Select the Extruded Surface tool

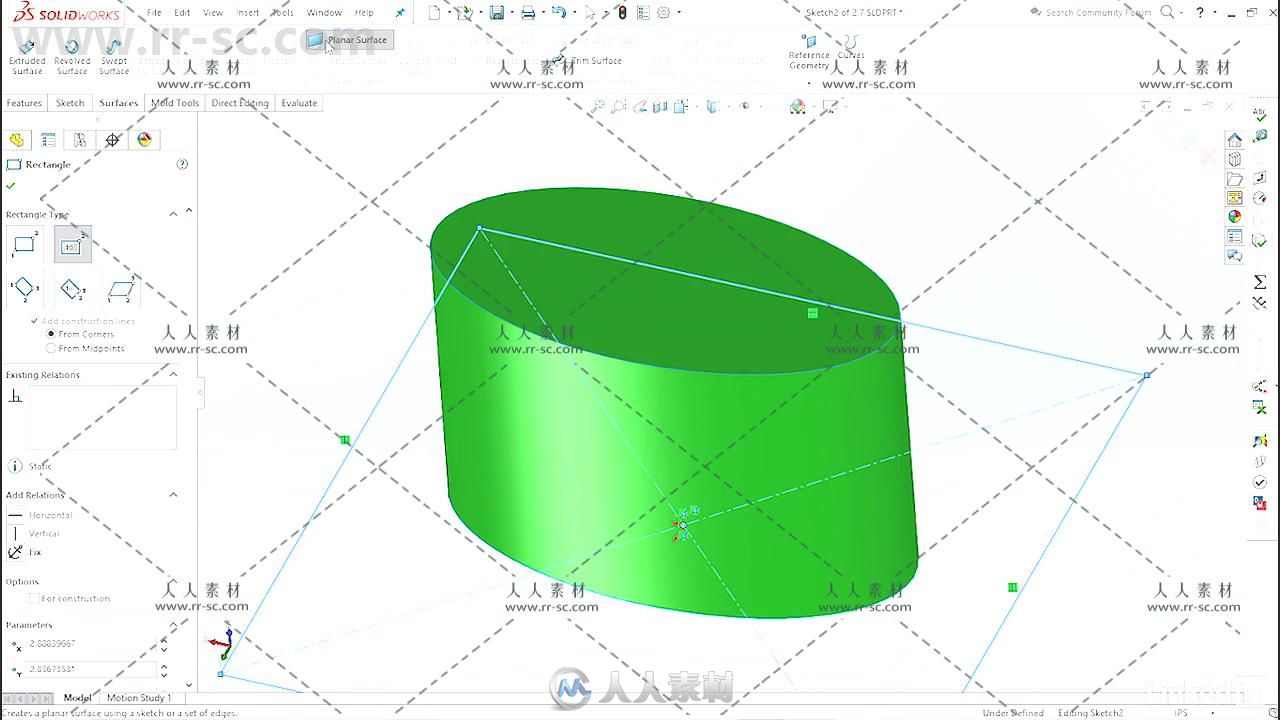27,56
